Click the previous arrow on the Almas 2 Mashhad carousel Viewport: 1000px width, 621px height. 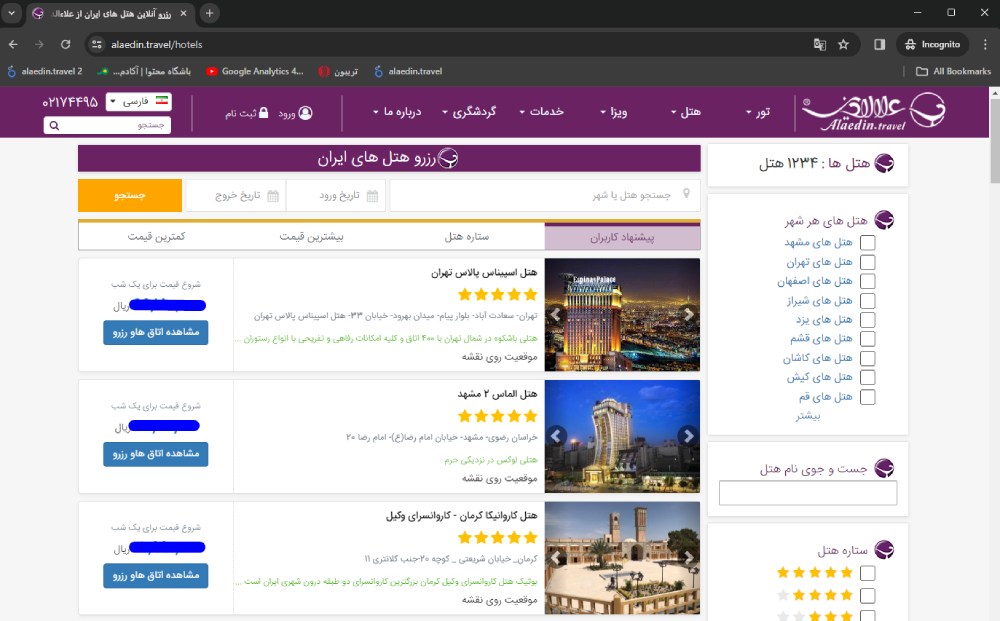[556, 436]
